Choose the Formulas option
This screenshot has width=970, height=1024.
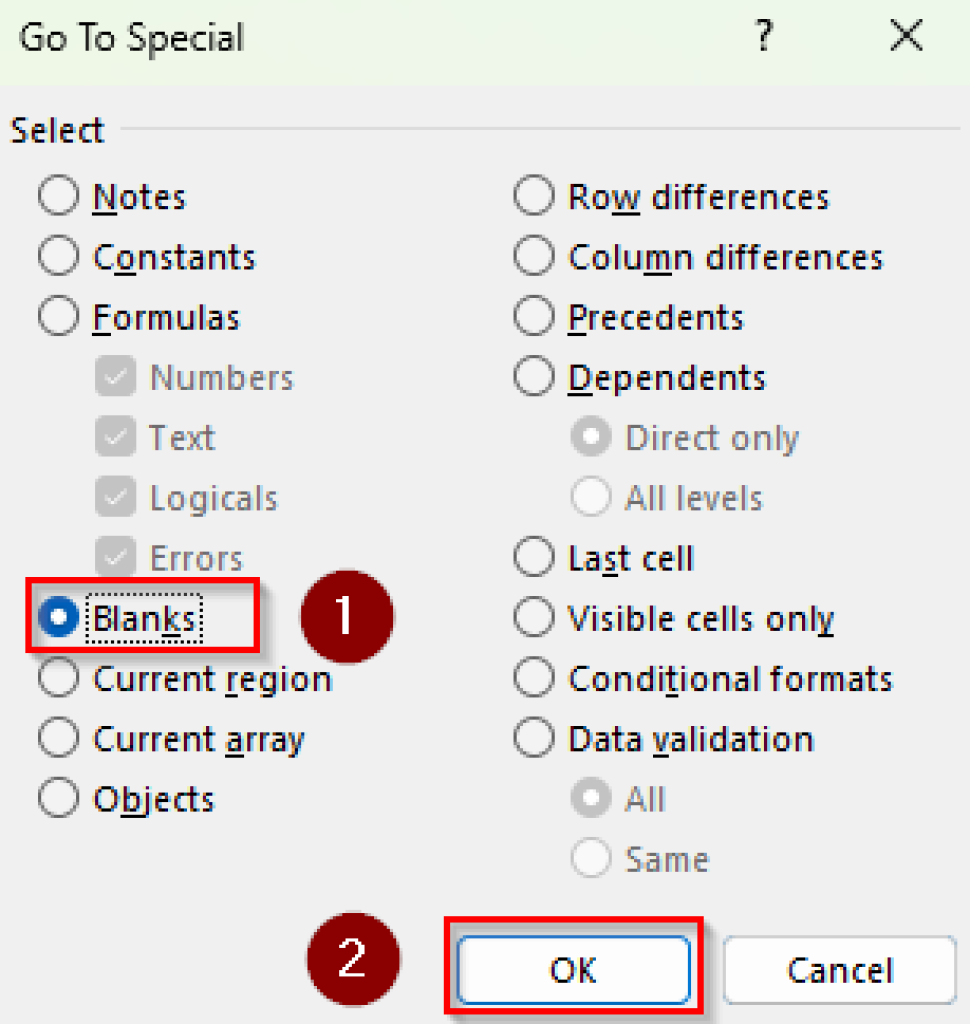point(58,316)
